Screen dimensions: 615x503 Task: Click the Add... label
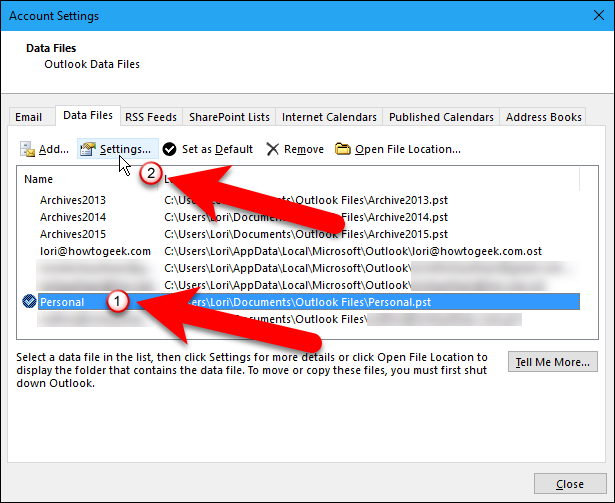(54, 149)
